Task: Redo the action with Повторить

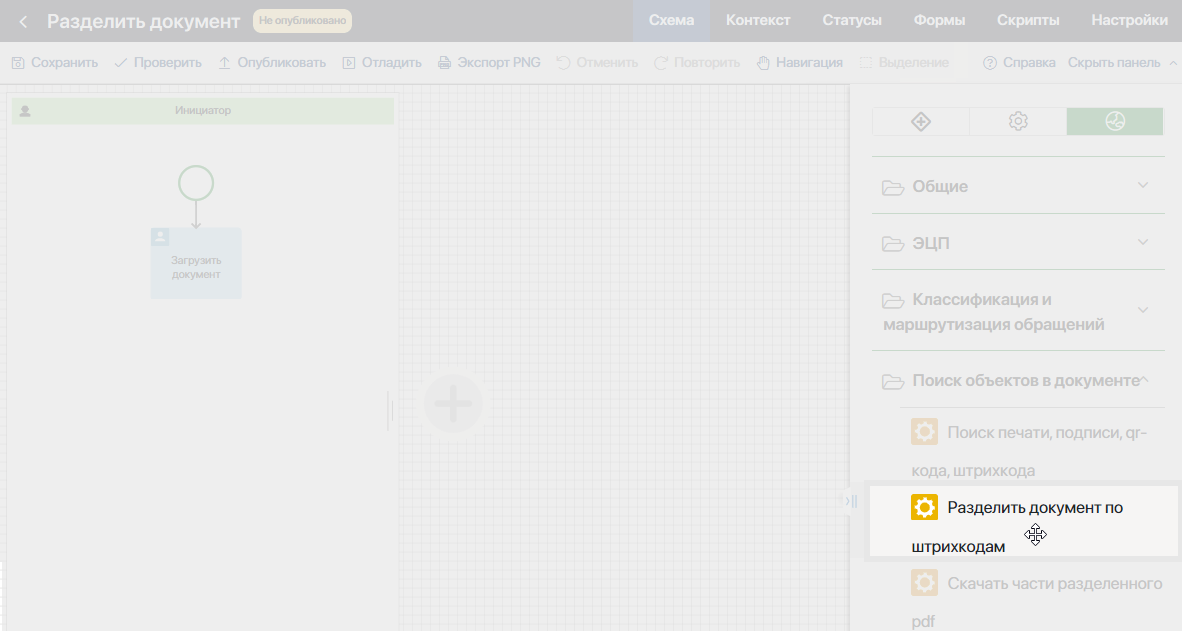Action: [x=697, y=63]
